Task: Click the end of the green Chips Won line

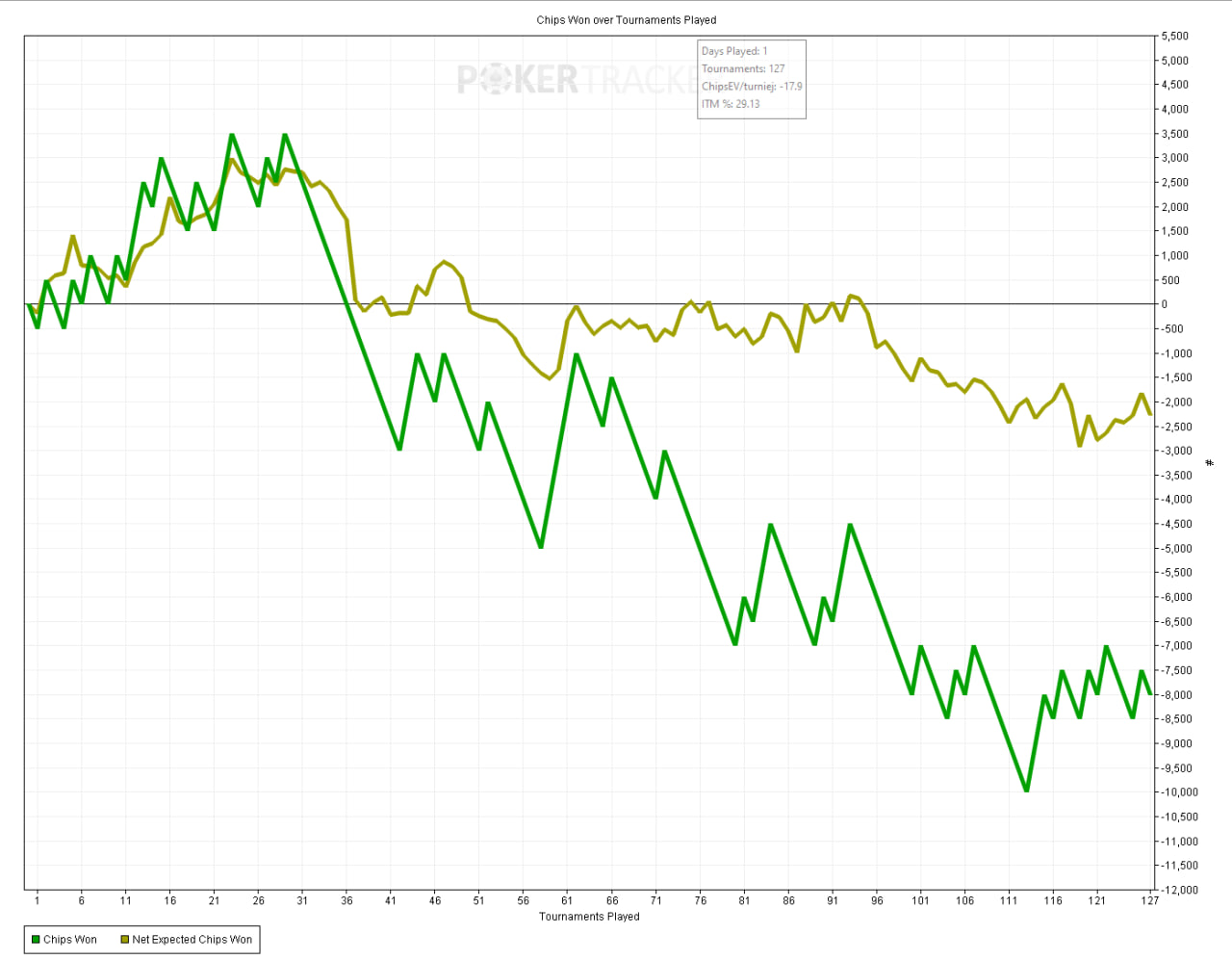Action: (1150, 694)
